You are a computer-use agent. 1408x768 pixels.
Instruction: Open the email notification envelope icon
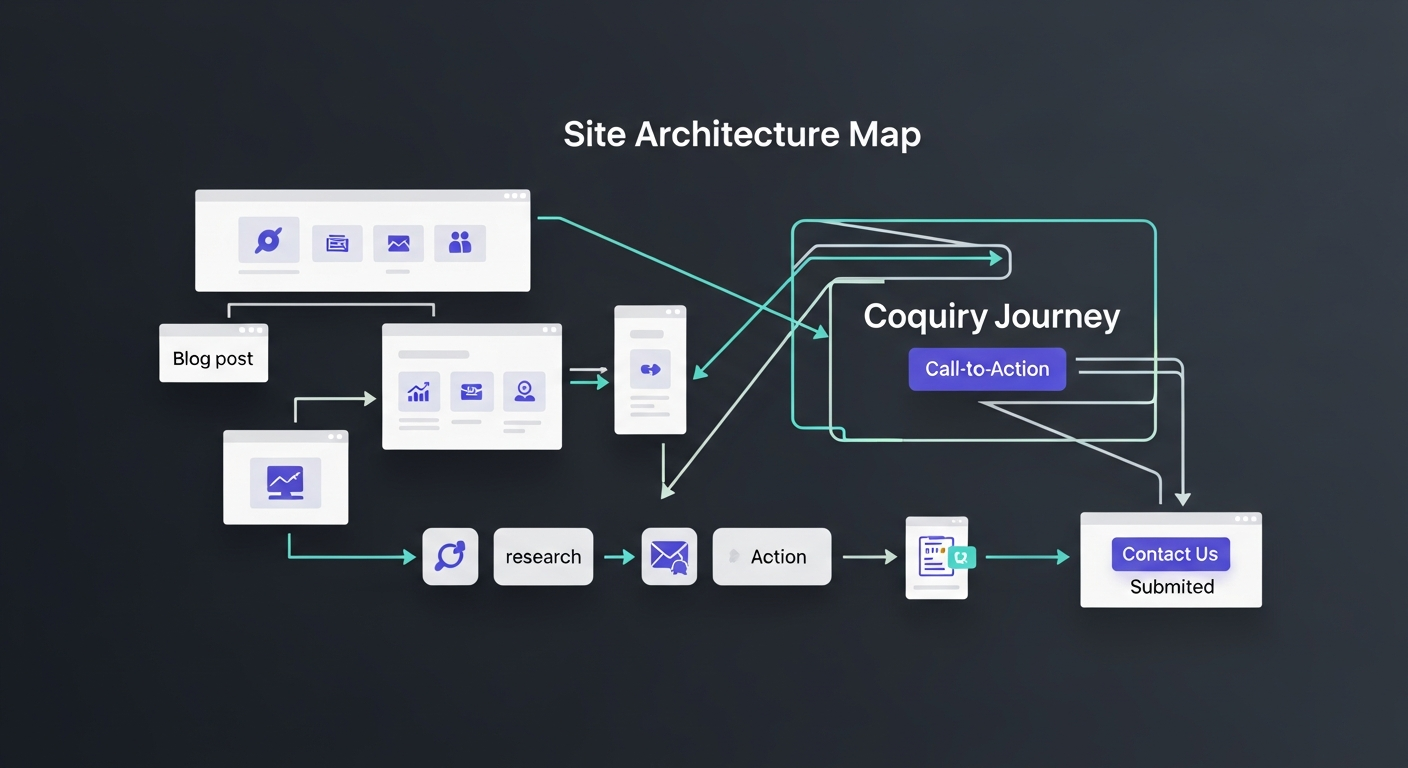click(669, 556)
